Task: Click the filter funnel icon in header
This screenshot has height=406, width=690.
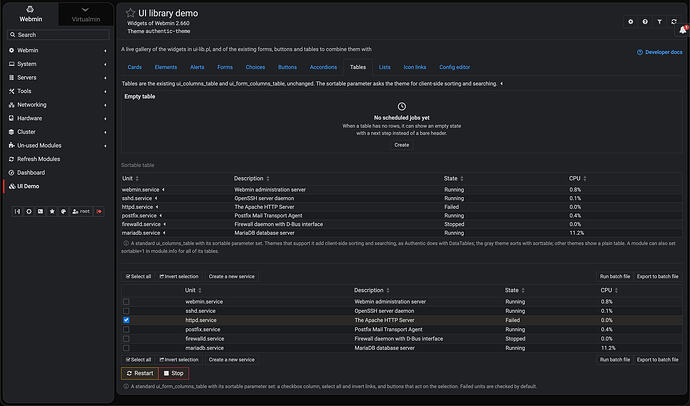Action: [659, 22]
